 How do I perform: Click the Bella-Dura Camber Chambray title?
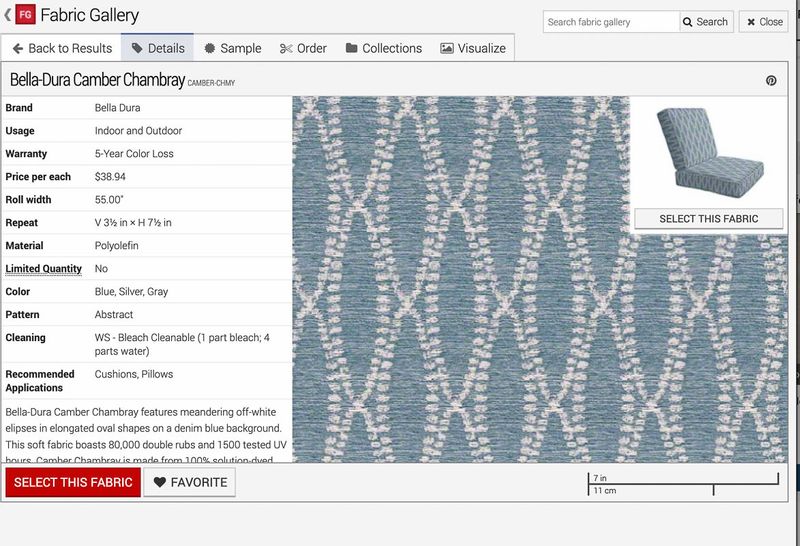[x=97, y=80]
